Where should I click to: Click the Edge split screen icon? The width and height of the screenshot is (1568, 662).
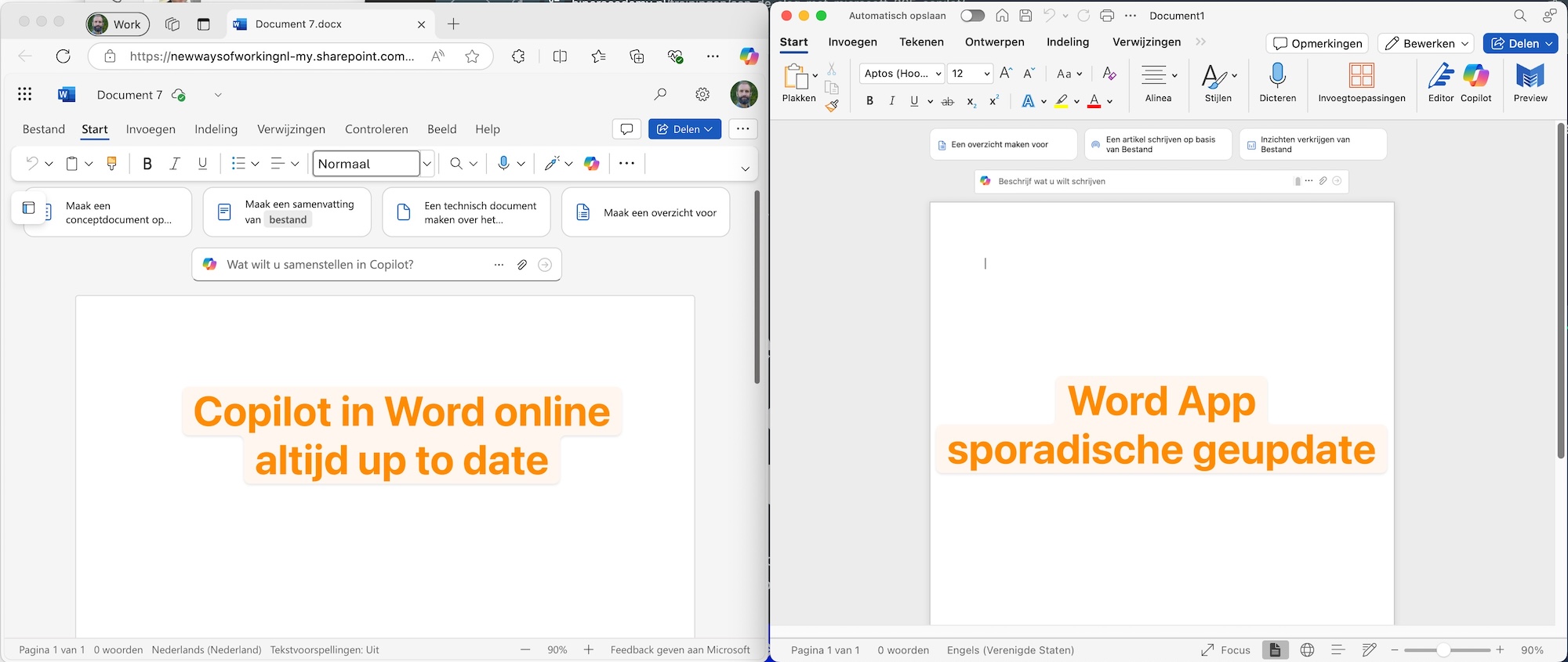click(x=560, y=56)
